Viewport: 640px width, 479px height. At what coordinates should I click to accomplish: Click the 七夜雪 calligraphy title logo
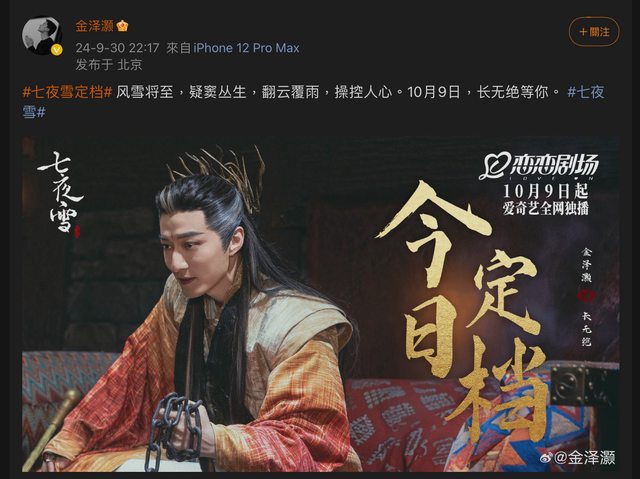point(60,191)
